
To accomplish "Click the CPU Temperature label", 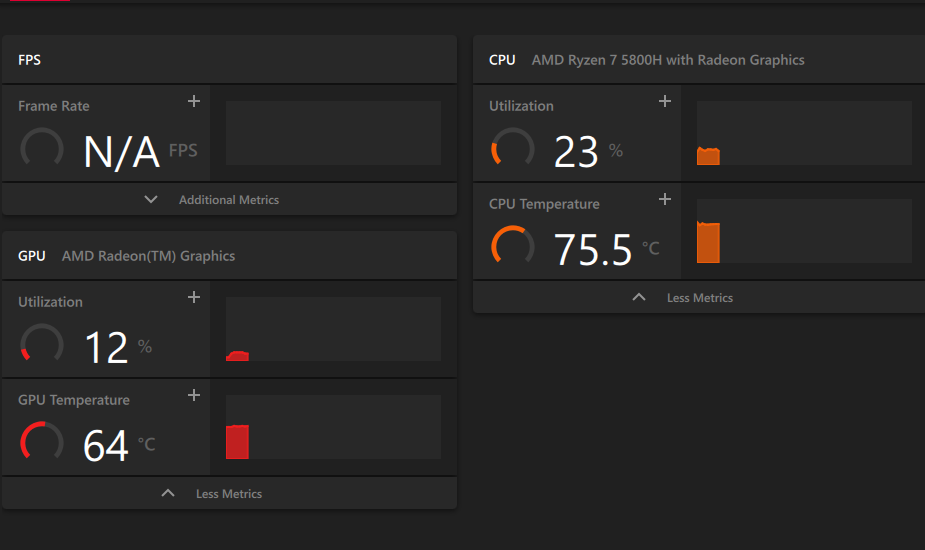I will pos(544,204).
